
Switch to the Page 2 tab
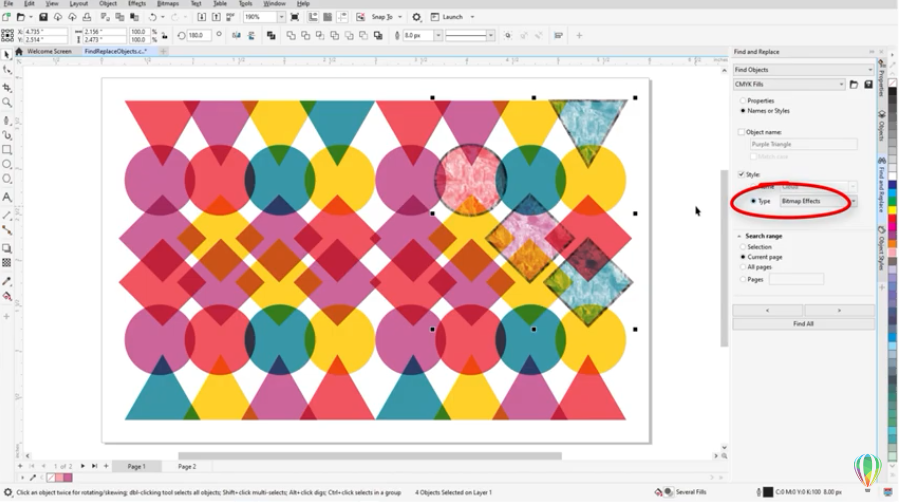(187, 466)
